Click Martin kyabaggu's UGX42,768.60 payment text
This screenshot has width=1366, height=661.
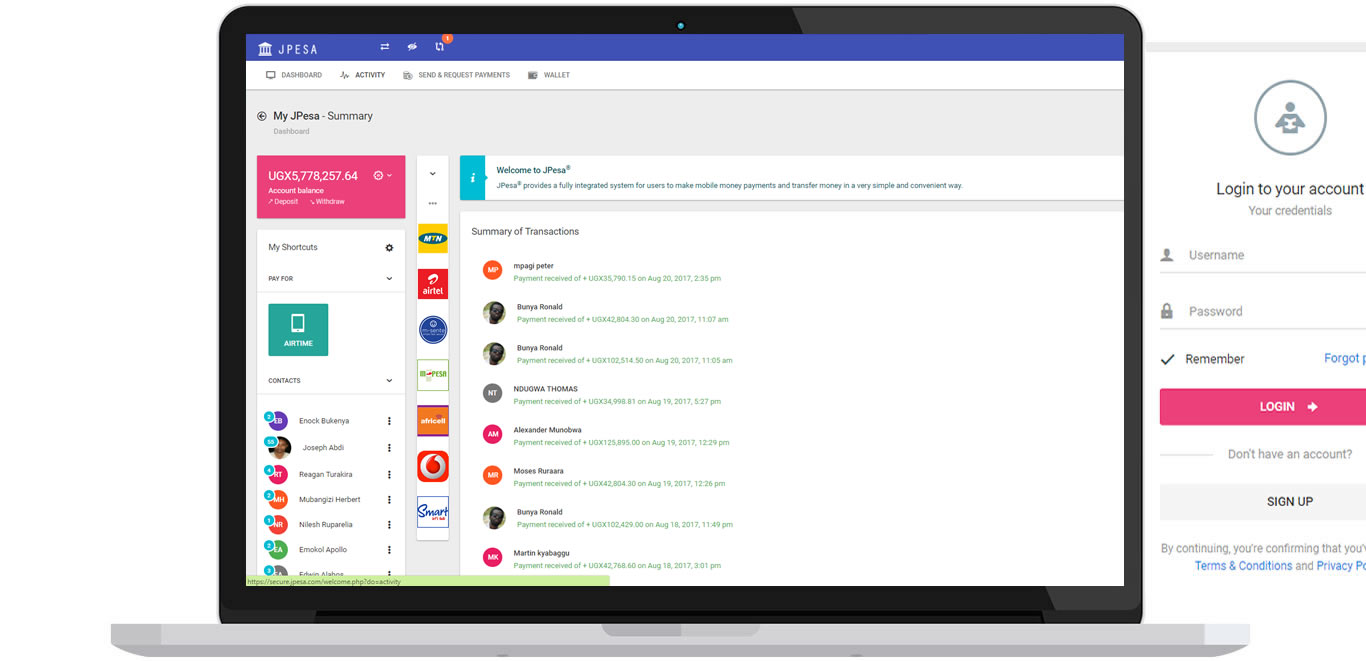click(617, 566)
